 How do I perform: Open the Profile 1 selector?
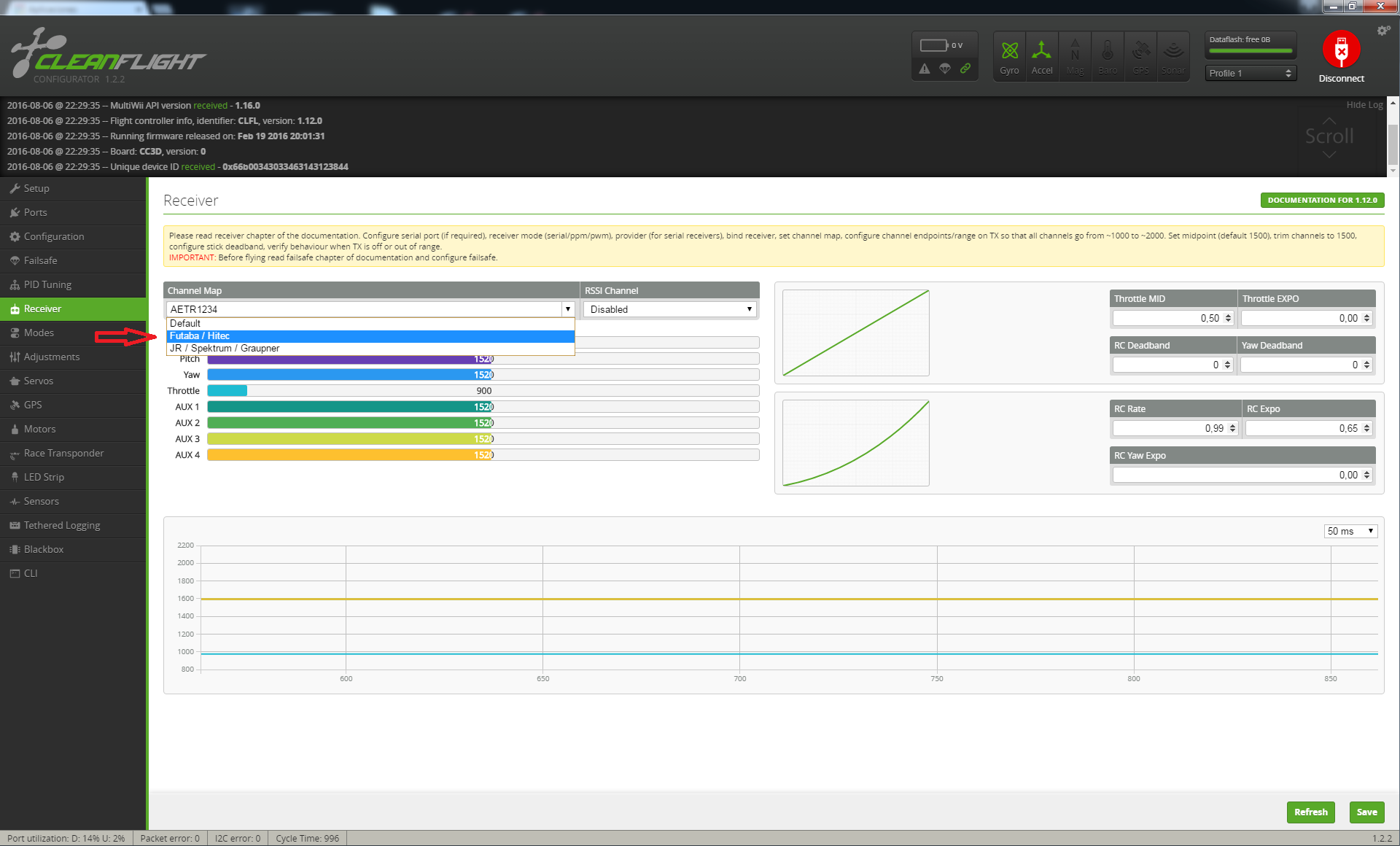tap(1250, 73)
